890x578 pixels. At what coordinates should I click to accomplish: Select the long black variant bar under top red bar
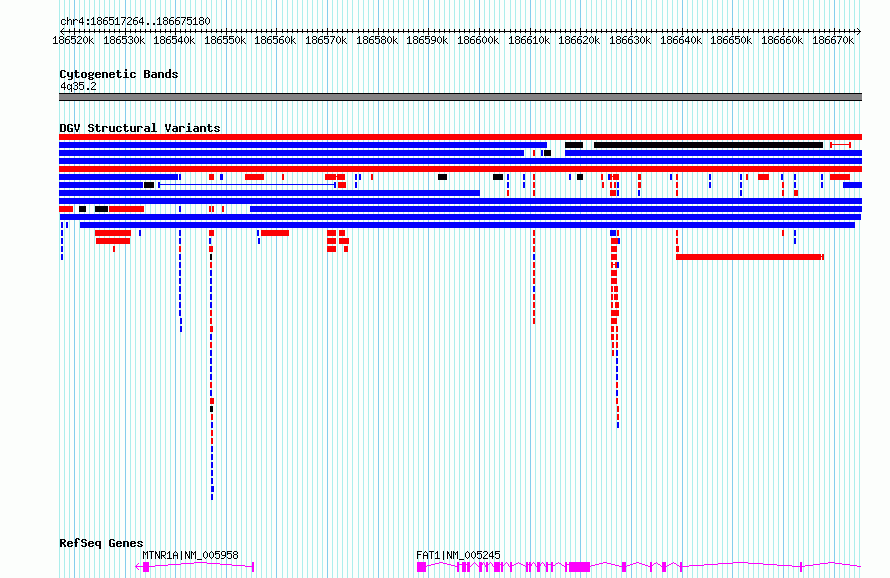708,145
